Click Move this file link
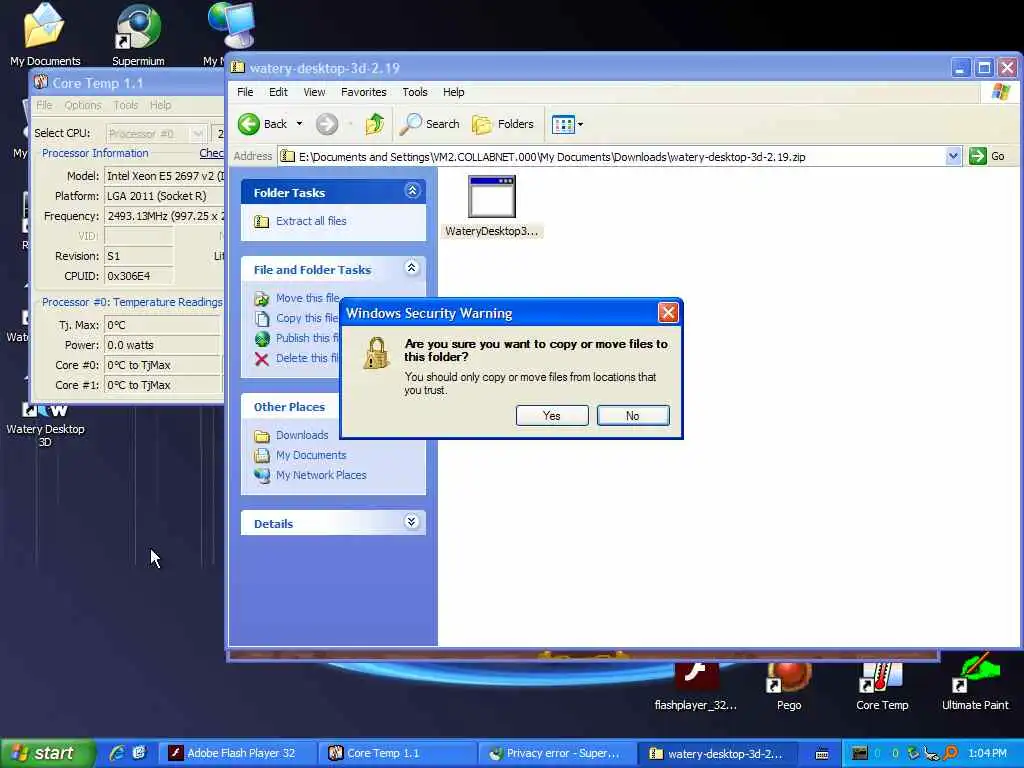 pyautogui.click(x=307, y=298)
